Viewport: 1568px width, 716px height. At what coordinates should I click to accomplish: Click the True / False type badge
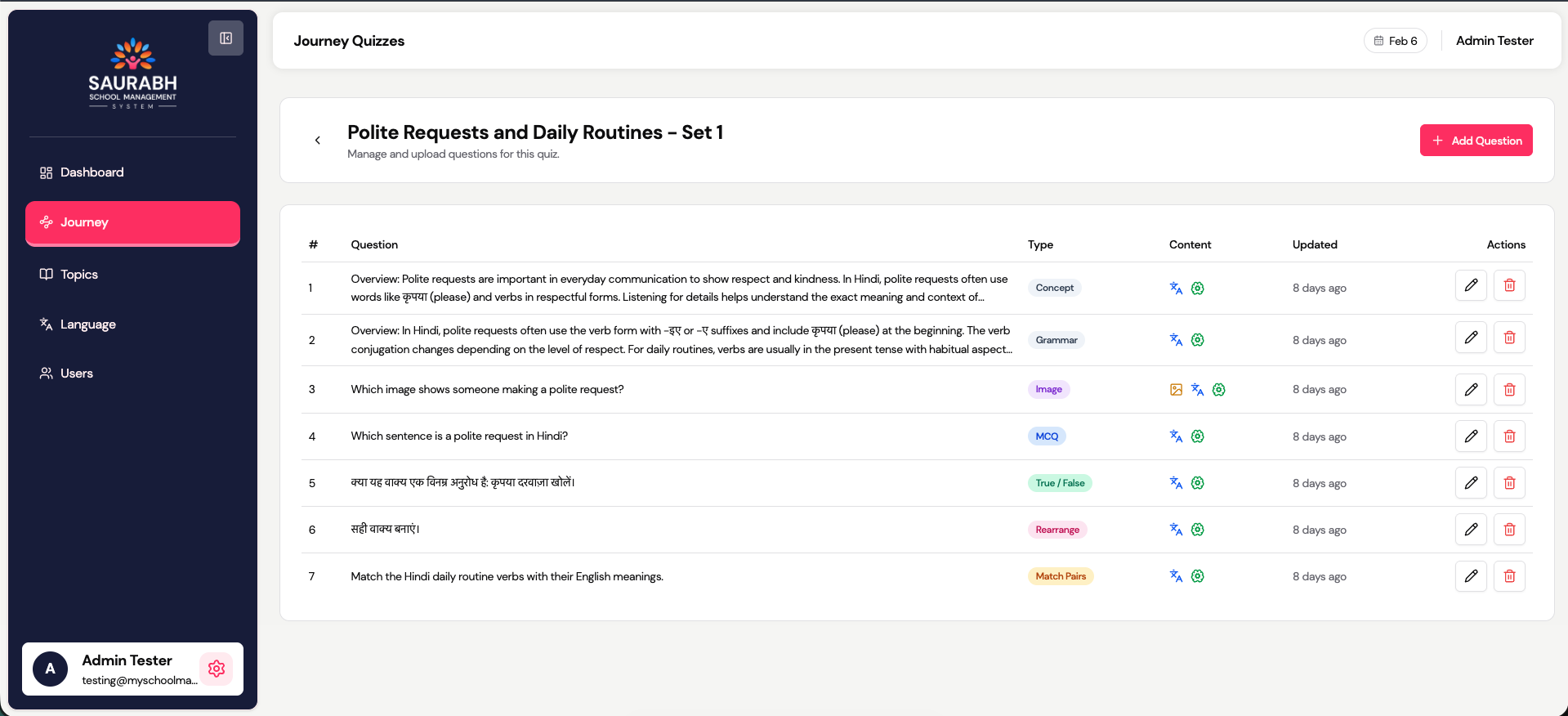click(x=1059, y=483)
